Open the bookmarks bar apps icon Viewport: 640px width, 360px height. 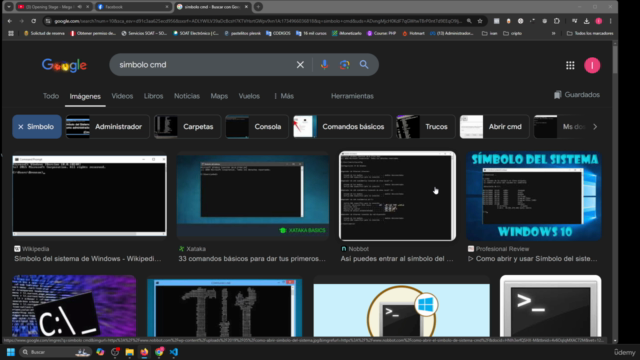point(11,33)
